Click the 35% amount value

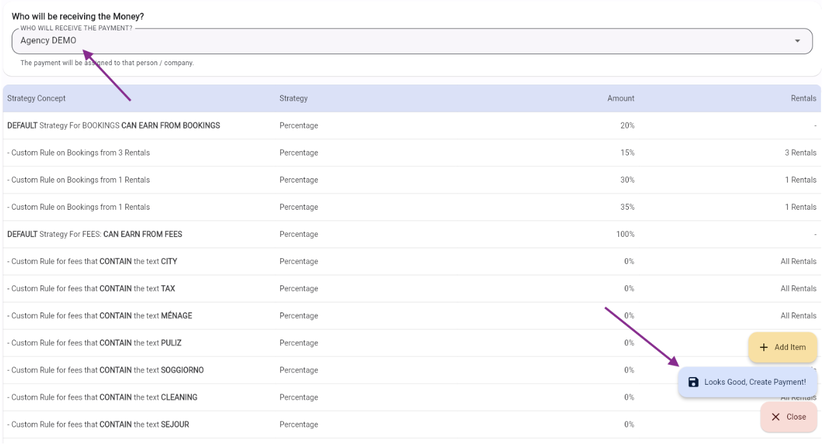627,207
